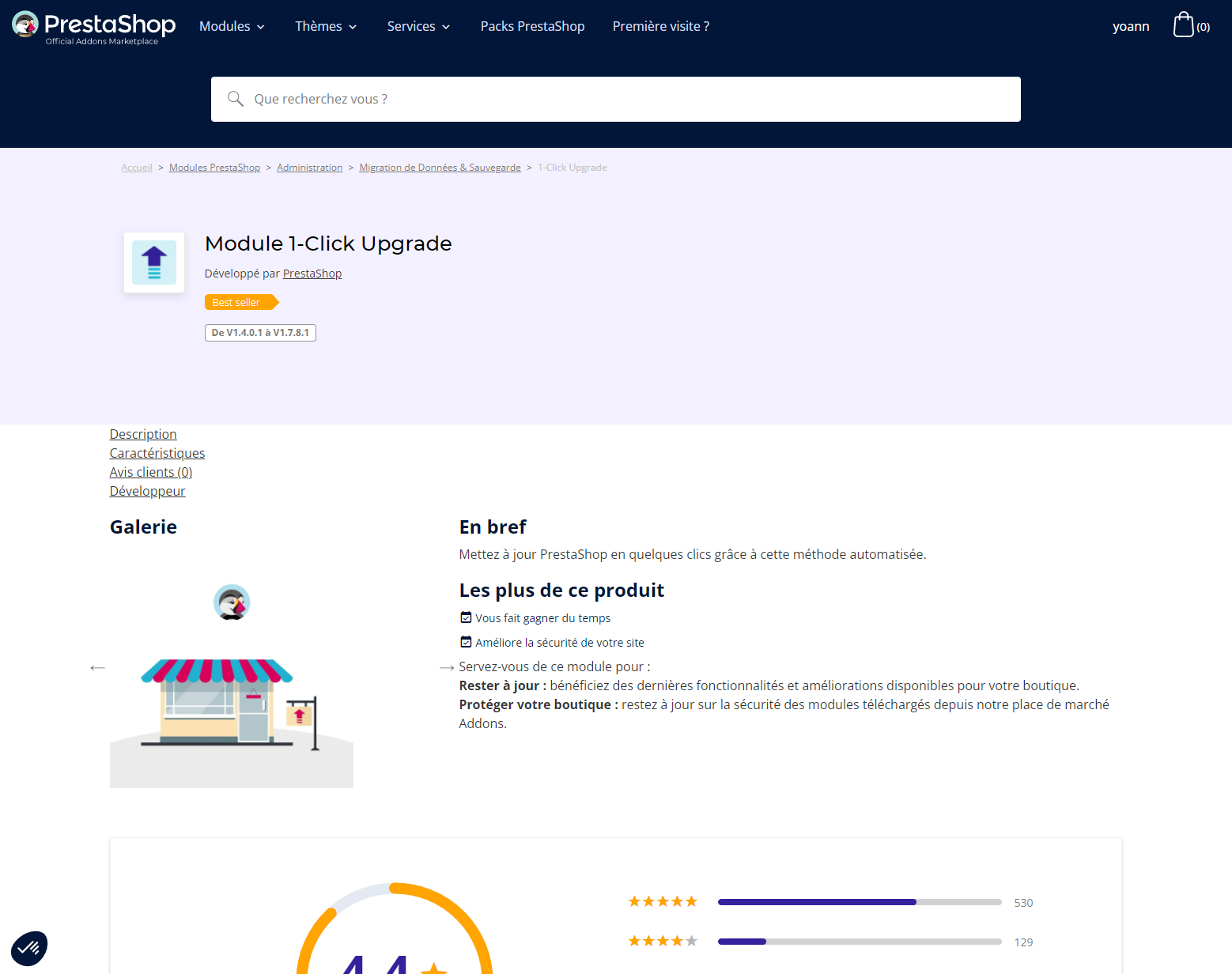
Task: Click the 129 reviews count
Action: tap(1023, 942)
